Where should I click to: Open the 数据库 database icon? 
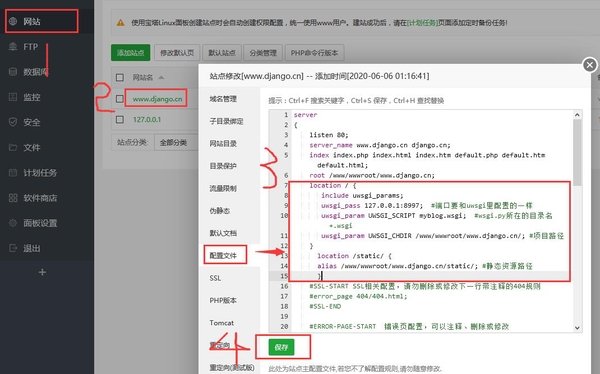point(13,72)
